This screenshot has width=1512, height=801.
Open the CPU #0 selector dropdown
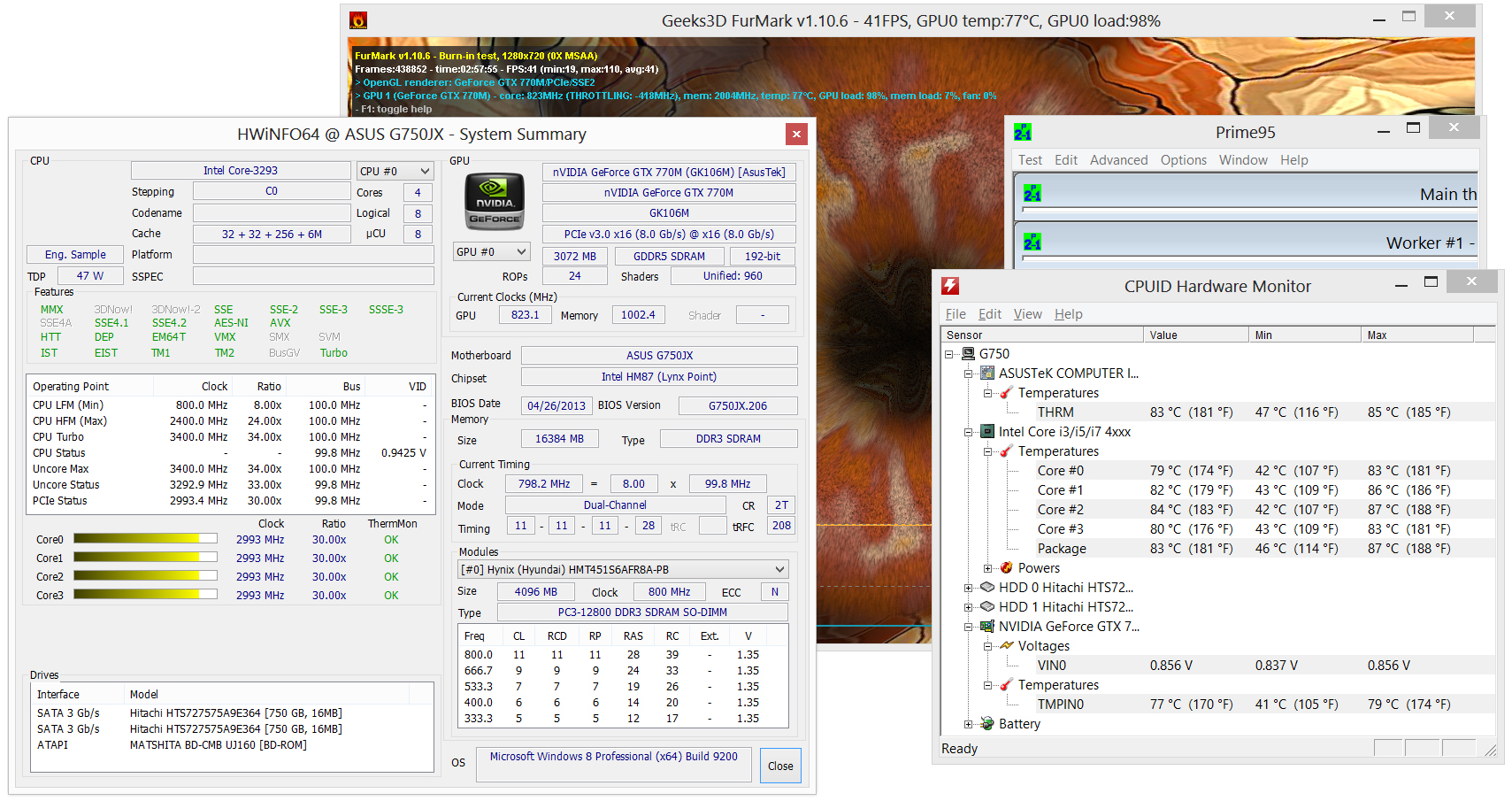[x=395, y=171]
